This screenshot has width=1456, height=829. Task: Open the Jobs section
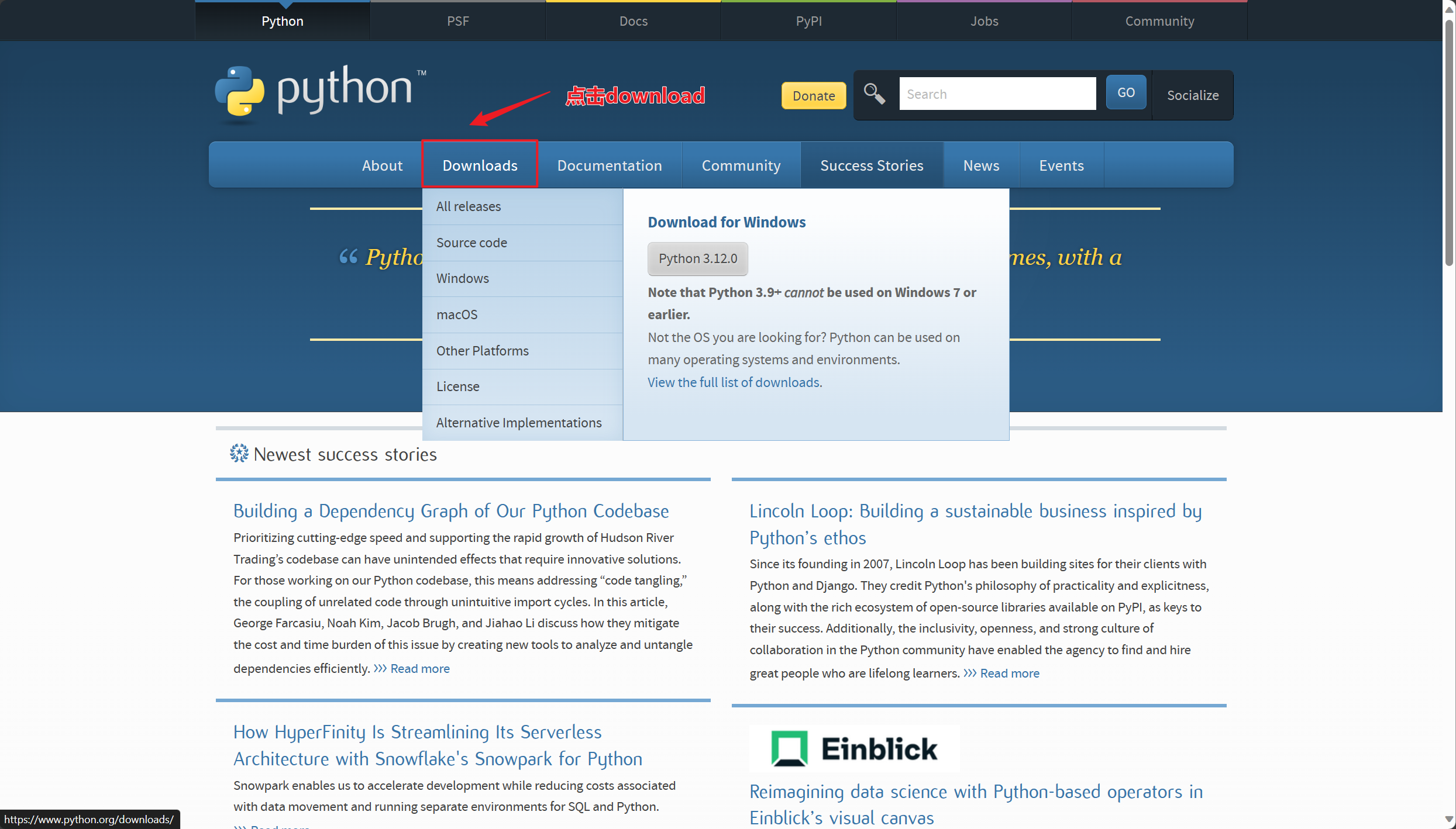pyautogui.click(x=984, y=20)
